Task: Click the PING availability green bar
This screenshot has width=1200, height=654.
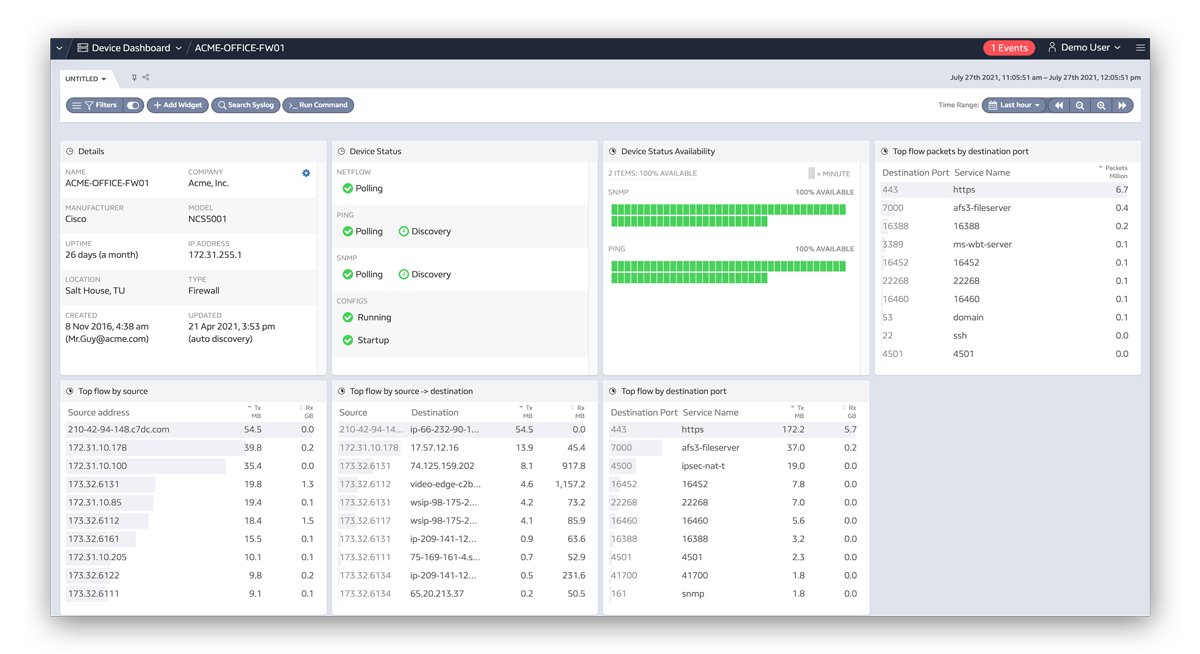Action: coord(729,272)
